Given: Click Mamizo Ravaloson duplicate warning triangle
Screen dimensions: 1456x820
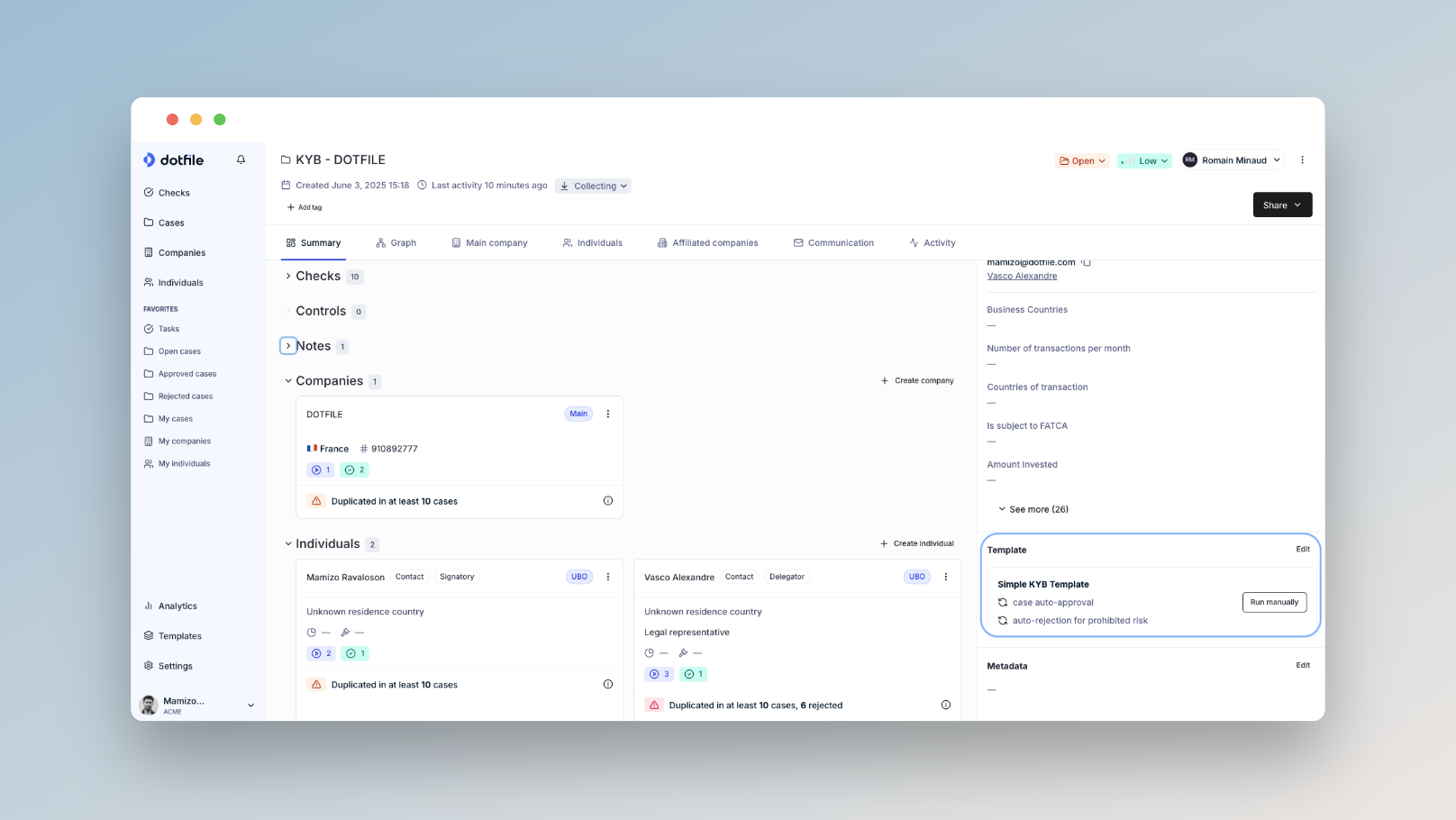Looking at the screenshot, I should coord(316,684).
